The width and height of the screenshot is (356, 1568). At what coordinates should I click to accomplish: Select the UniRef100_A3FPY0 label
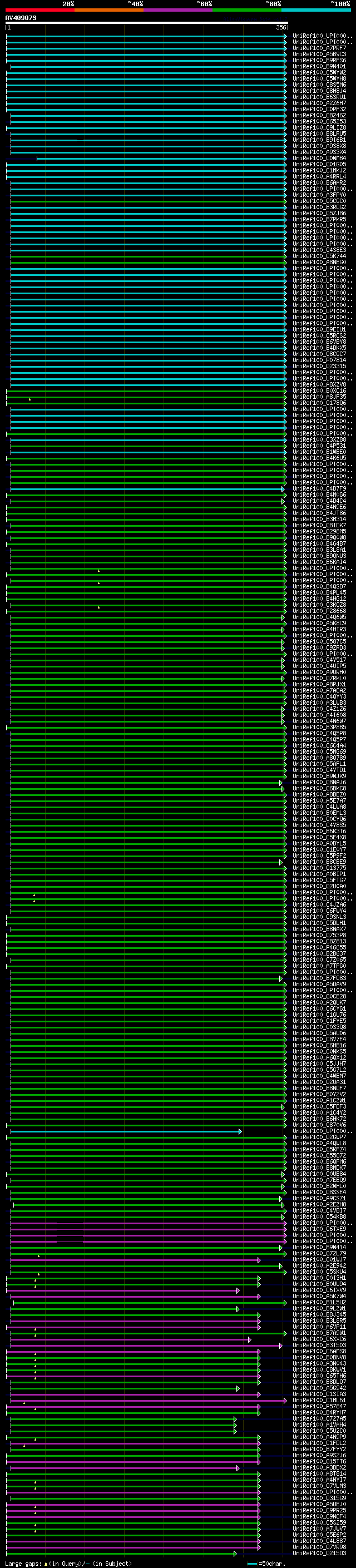coord(319,195)
